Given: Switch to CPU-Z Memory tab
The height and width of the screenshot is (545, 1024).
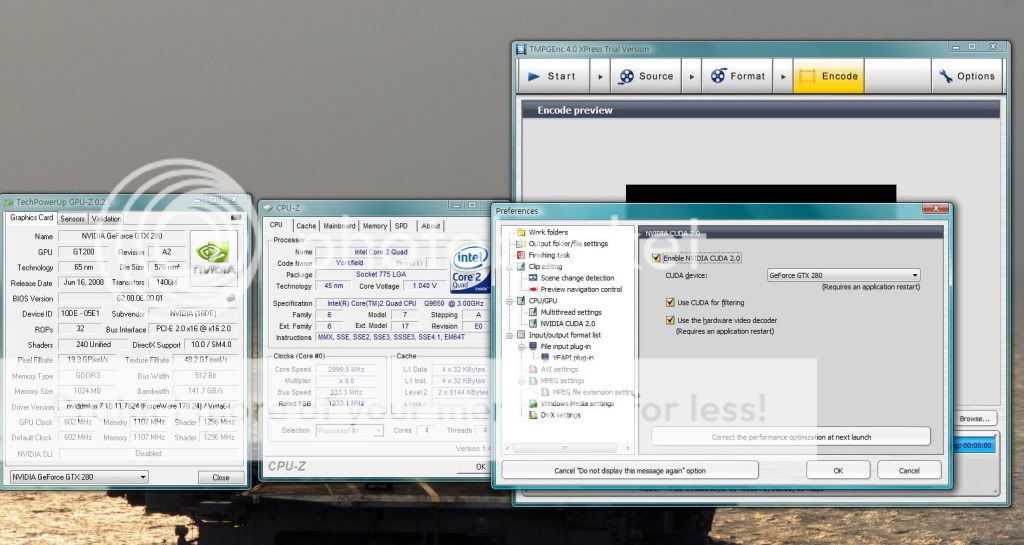Looking at the screenshot, I should tap(375, 226).
